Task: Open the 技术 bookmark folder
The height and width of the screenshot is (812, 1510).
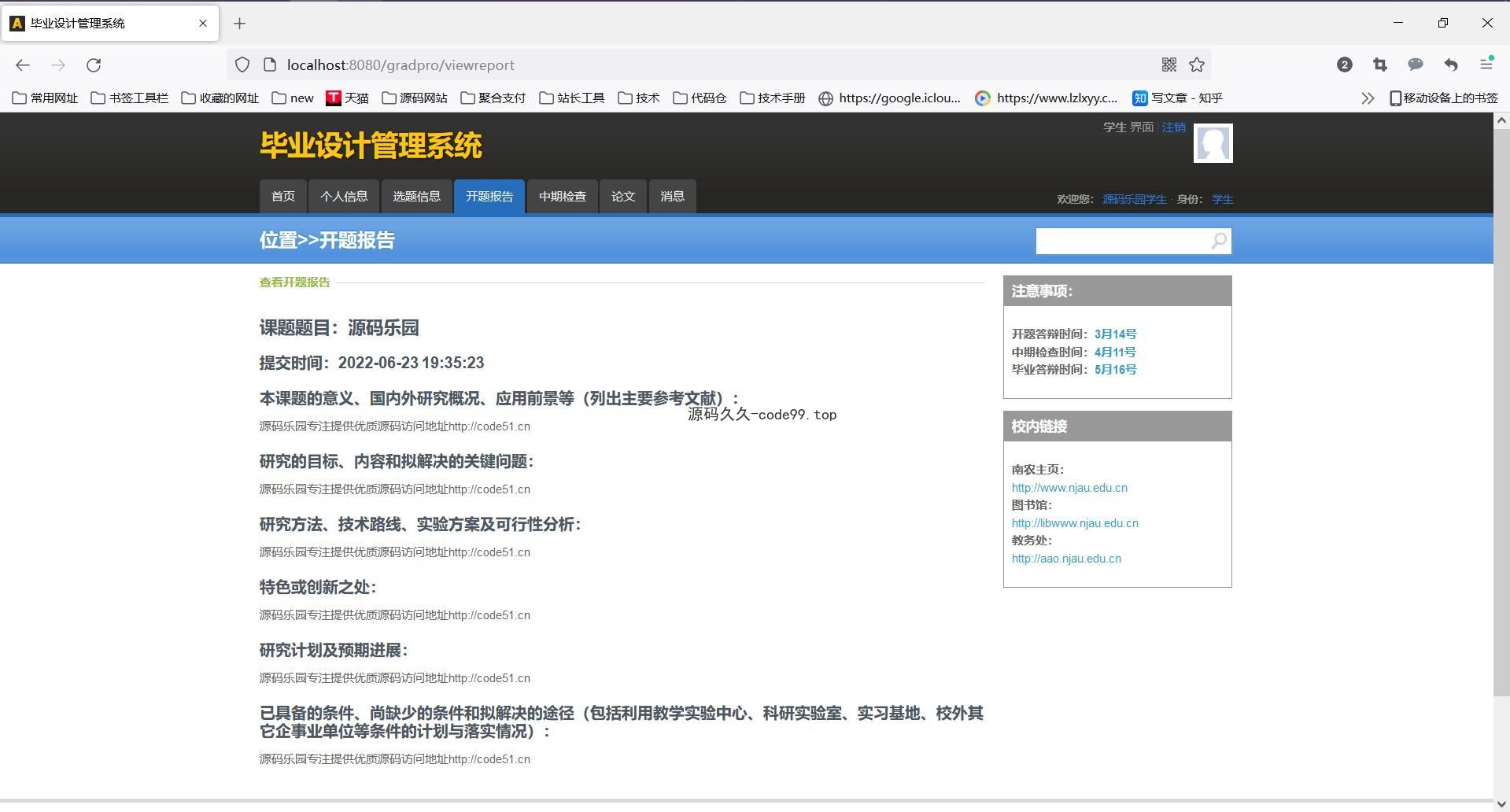Action: point(639,98)
